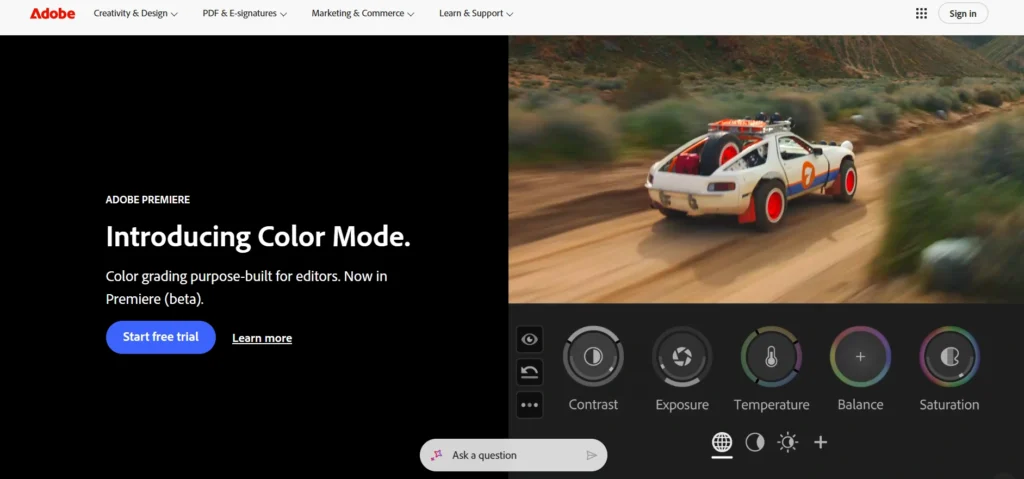Image resolution: width=1024 pixels, height=479 pixels.
Task: Click the Saturation label text
Action: coord(949,405)
